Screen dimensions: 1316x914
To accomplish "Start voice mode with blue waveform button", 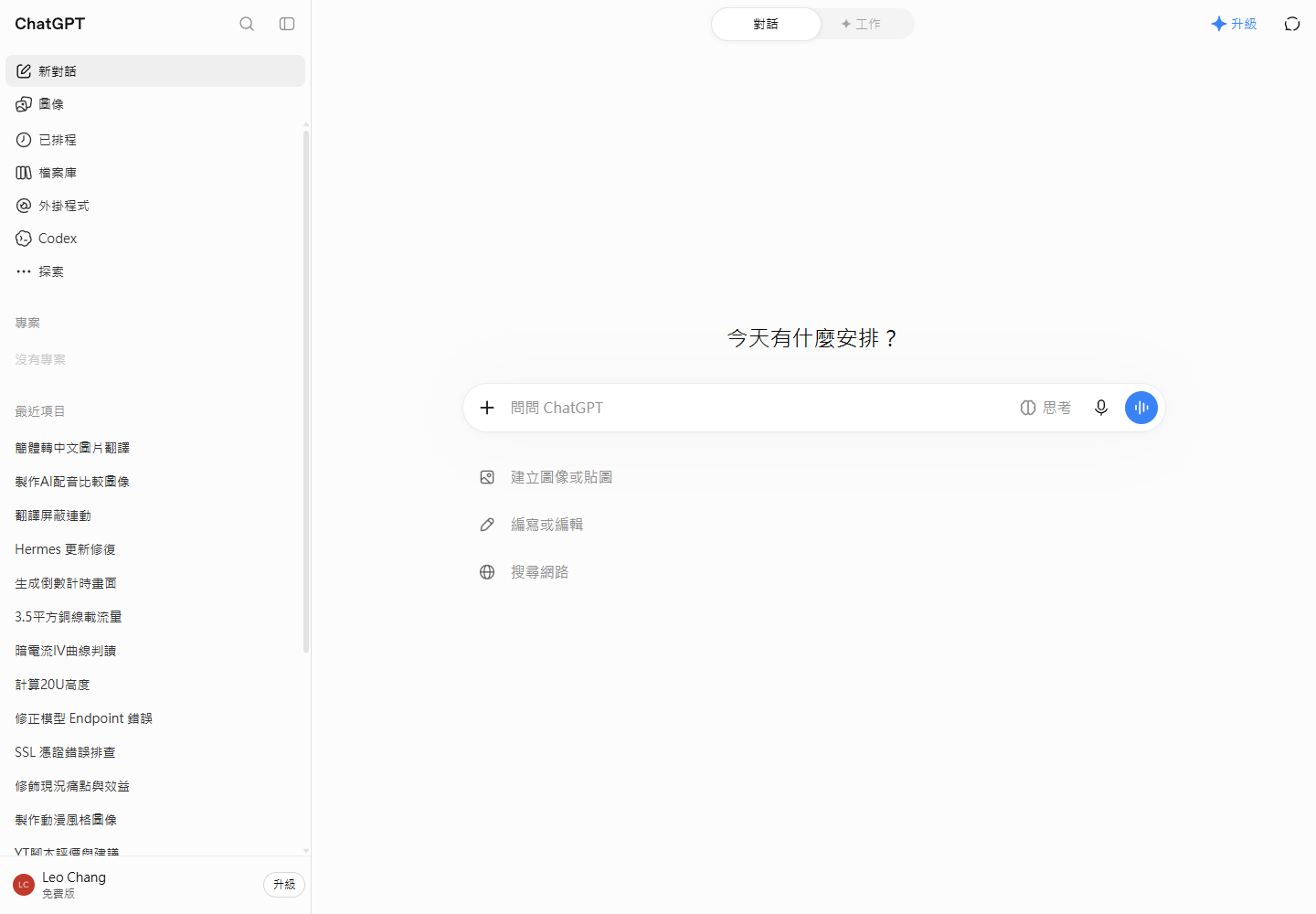I will pyautogui.click(x=1141, y=408).
